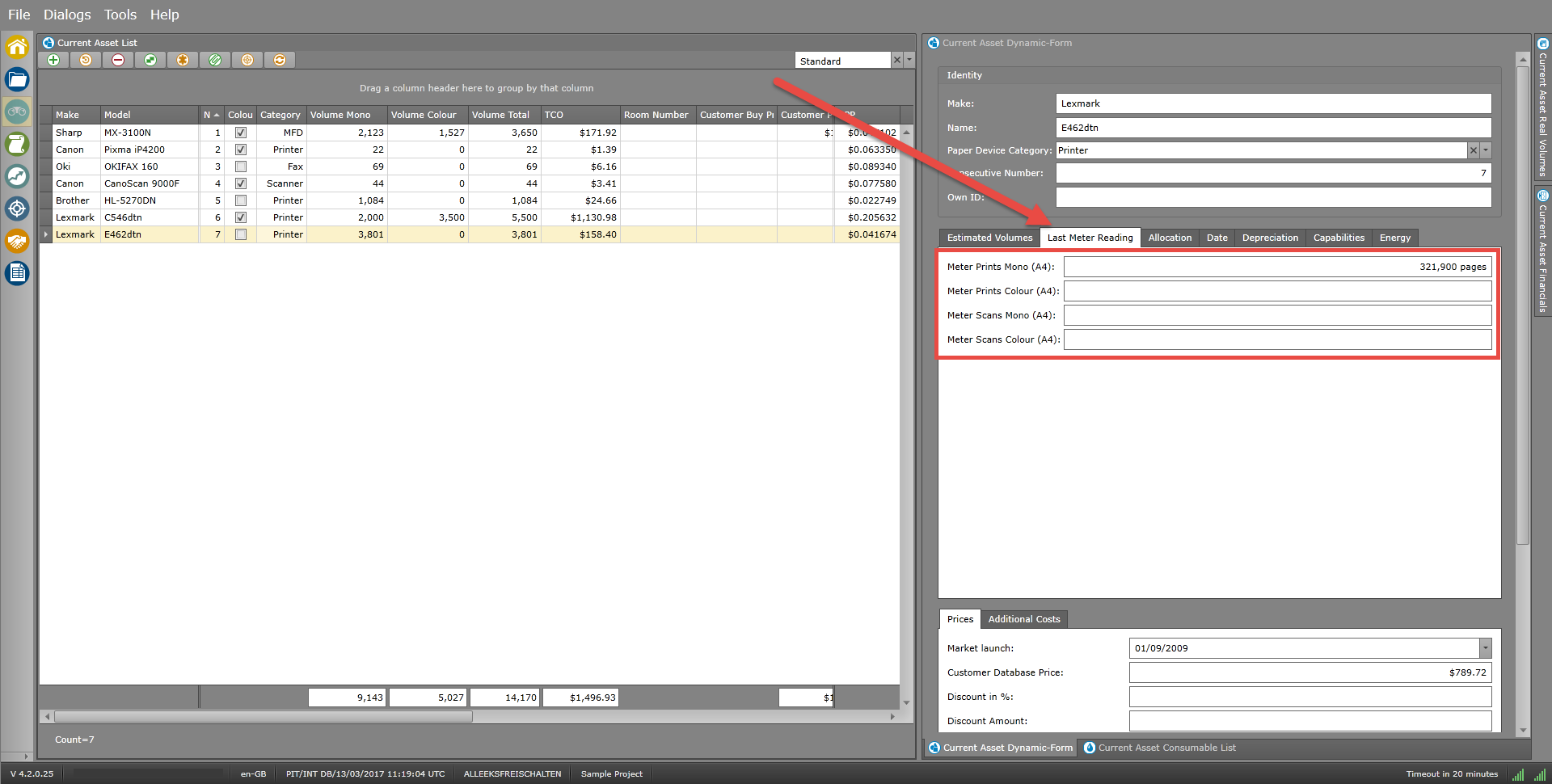Screen dimensions: 1552x784
Task: Click the Meter Prints Colour (A4) field
Action: [x=1277, y=291]
